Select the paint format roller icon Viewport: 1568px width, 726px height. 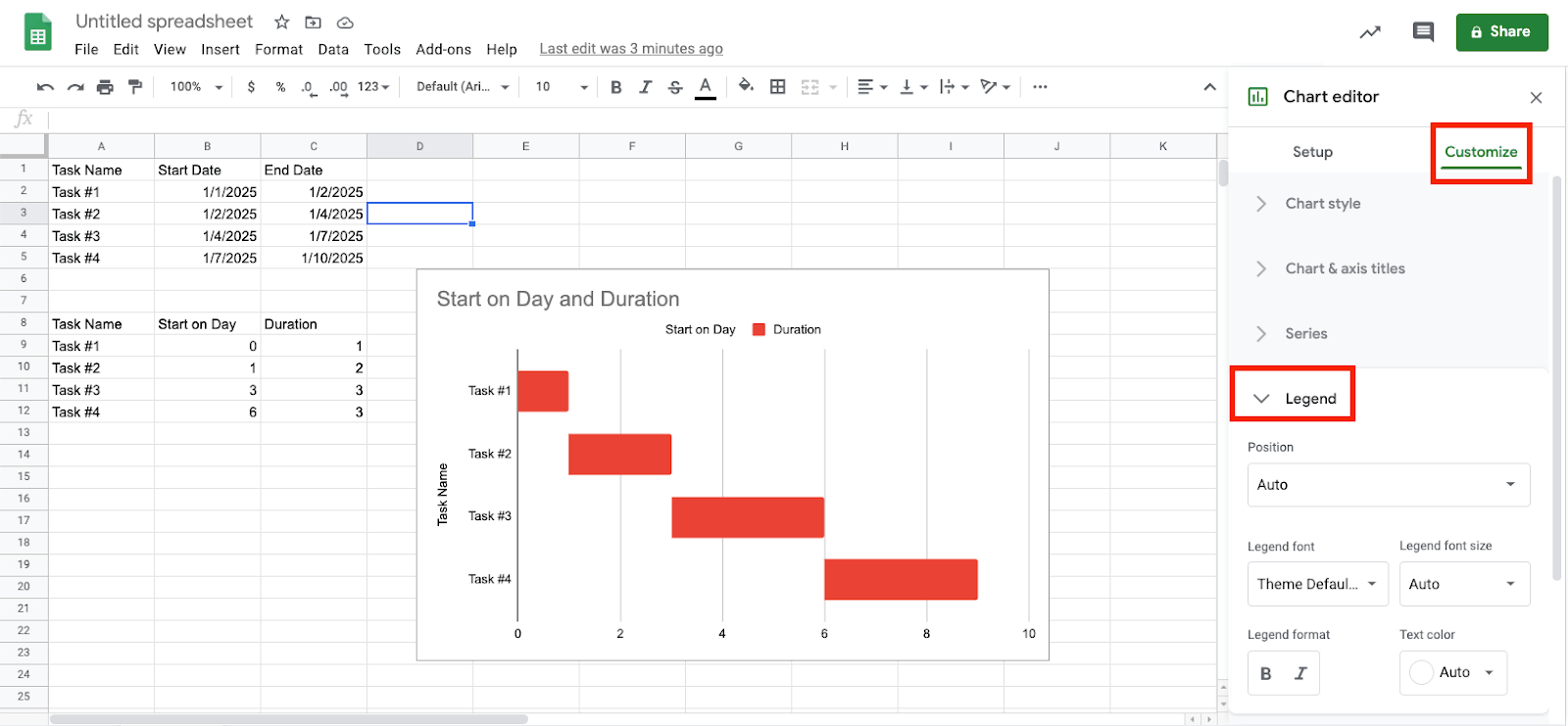135,87
